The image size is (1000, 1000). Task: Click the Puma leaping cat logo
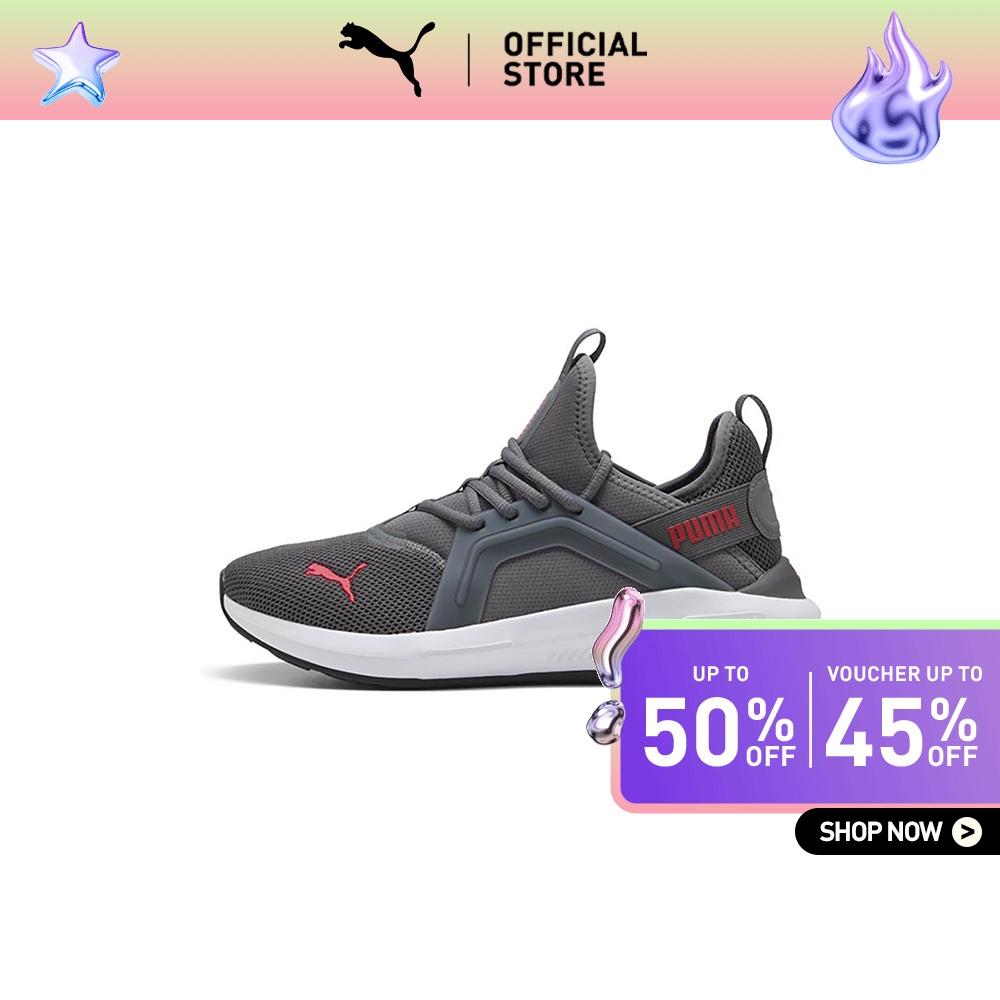(386, 58)
